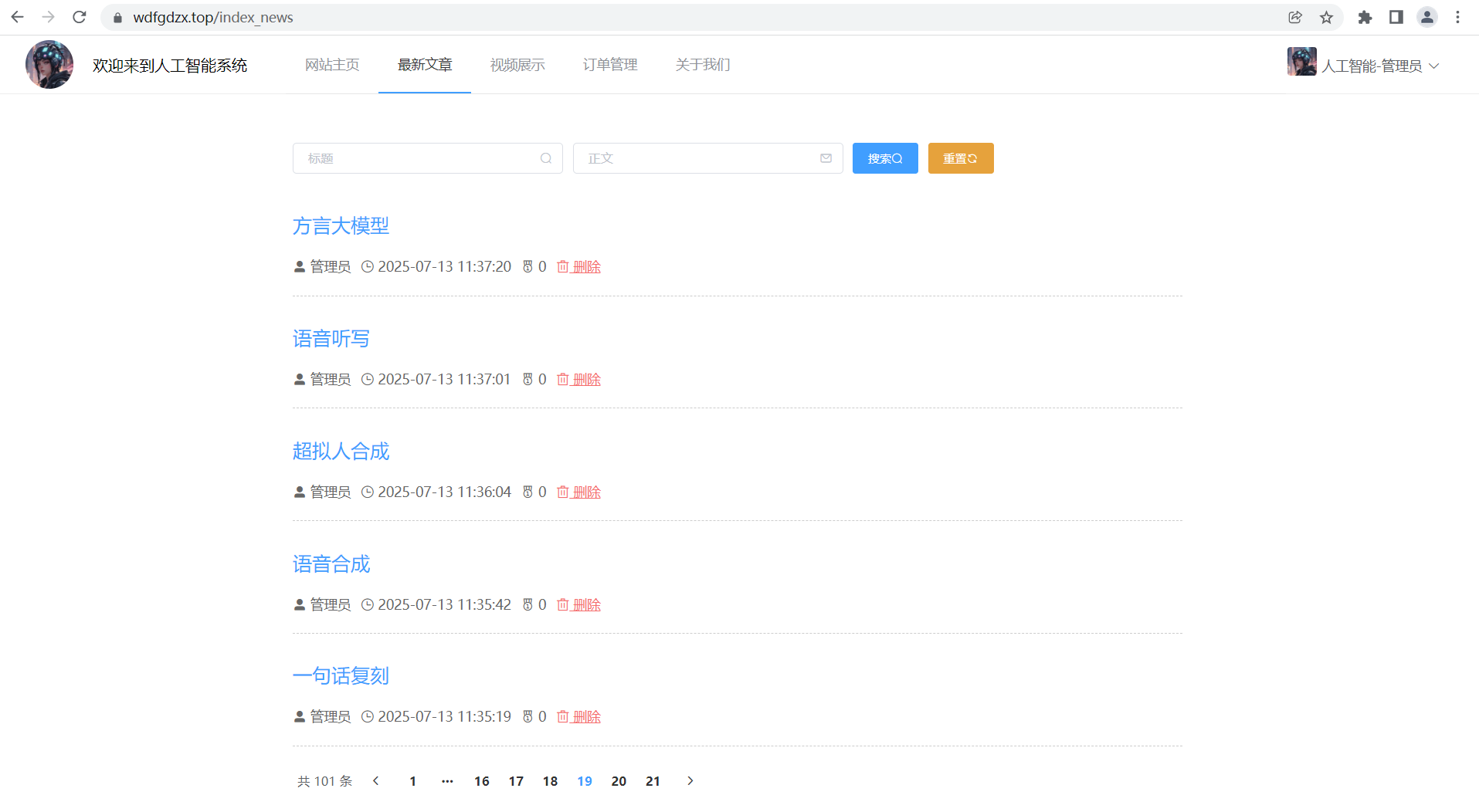The height and width of the screenshot is (812, 1479).
Task: Click medal icon in 方言大模型 row
Action: (x=527, y=266)
